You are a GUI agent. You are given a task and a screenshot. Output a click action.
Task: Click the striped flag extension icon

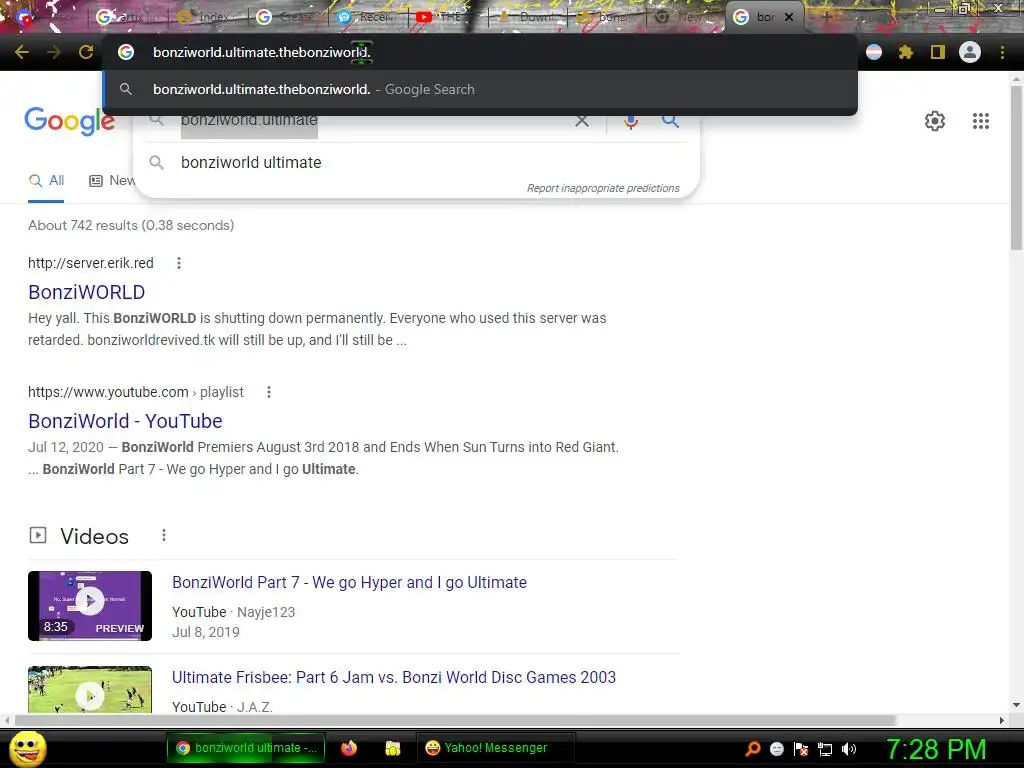(x=874, y=52)
